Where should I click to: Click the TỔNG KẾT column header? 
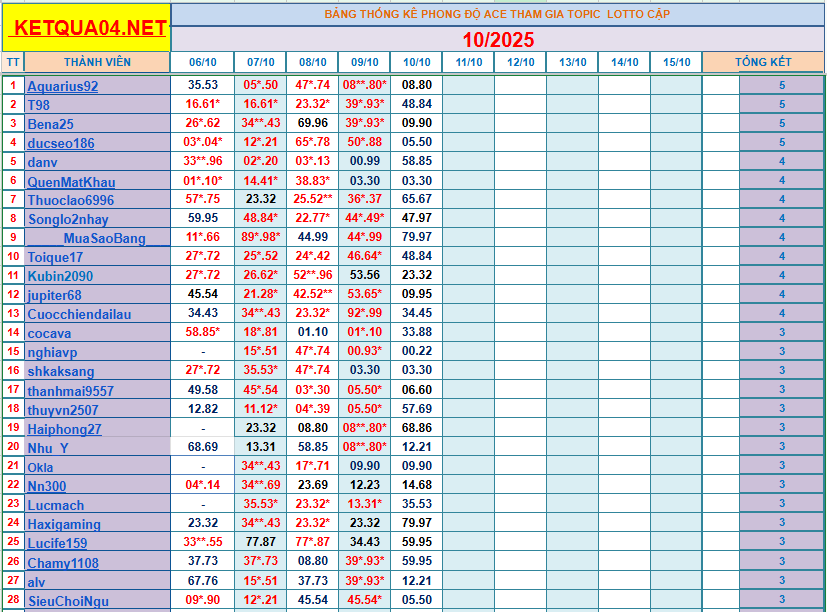[x=763, y=62]
